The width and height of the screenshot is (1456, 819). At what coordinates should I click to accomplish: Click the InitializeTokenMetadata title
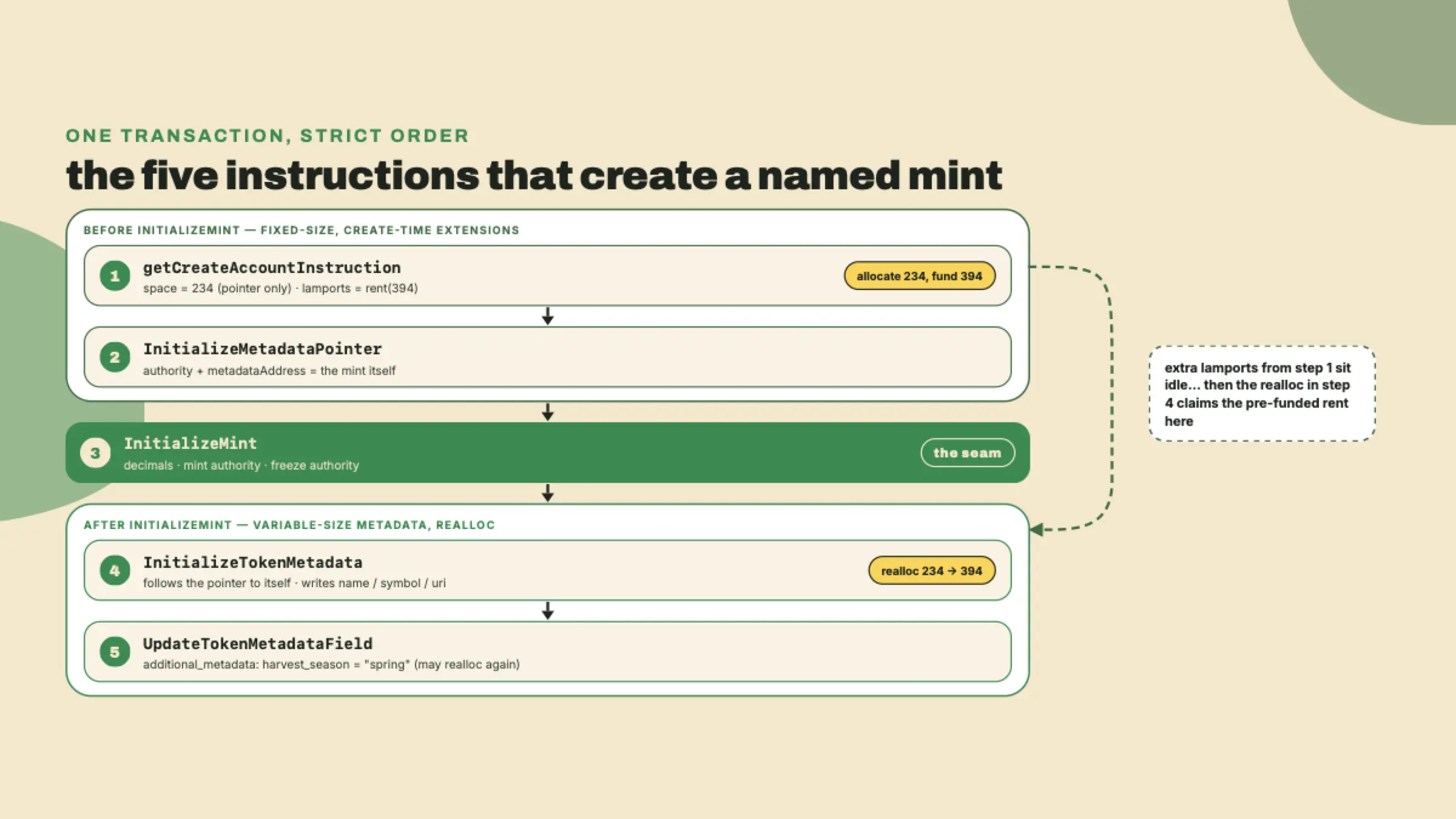[x=252, y=562]
